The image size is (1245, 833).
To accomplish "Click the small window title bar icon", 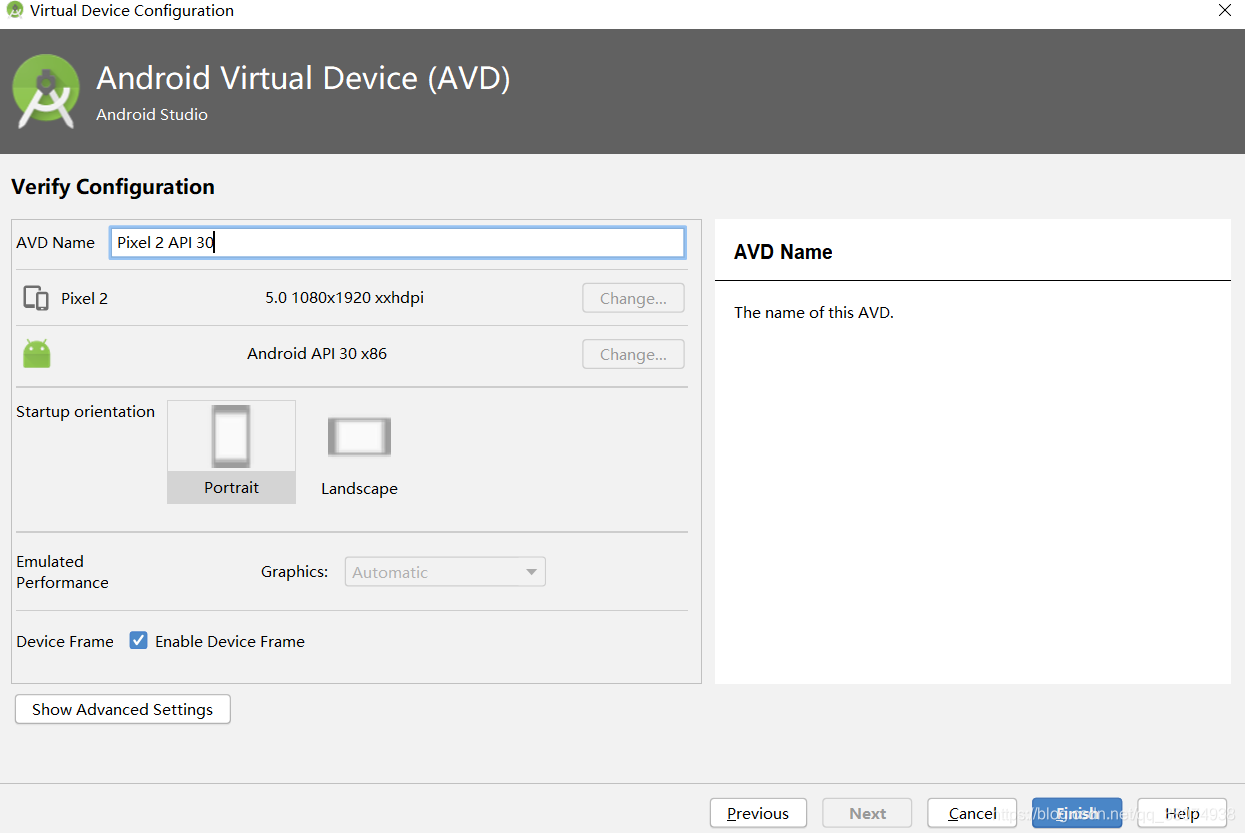I will (x=14, y=11).
